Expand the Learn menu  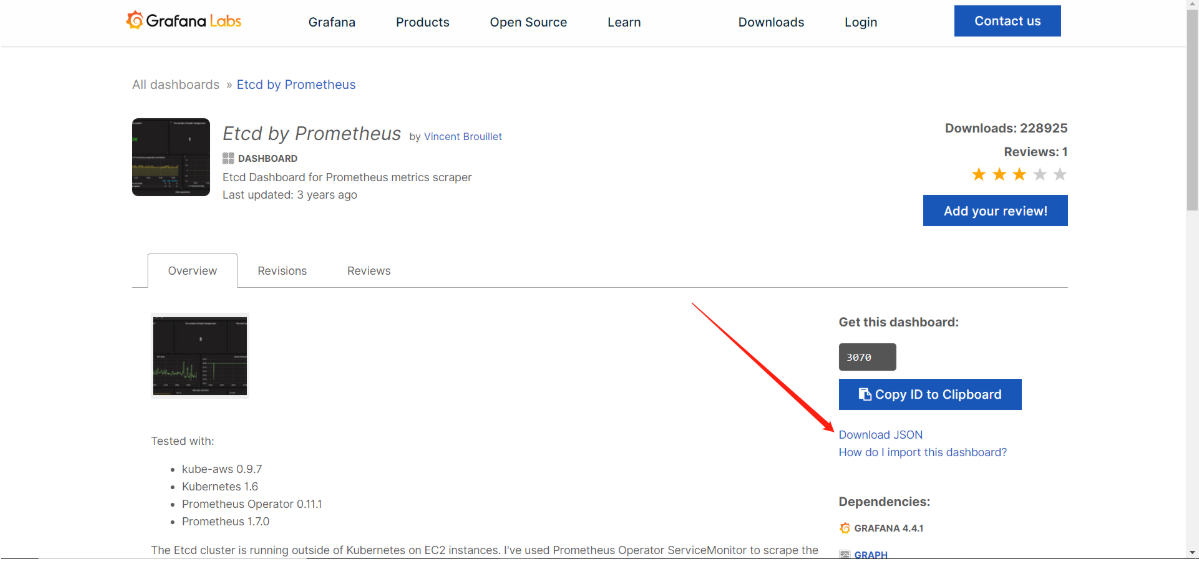tap(624, 22)
